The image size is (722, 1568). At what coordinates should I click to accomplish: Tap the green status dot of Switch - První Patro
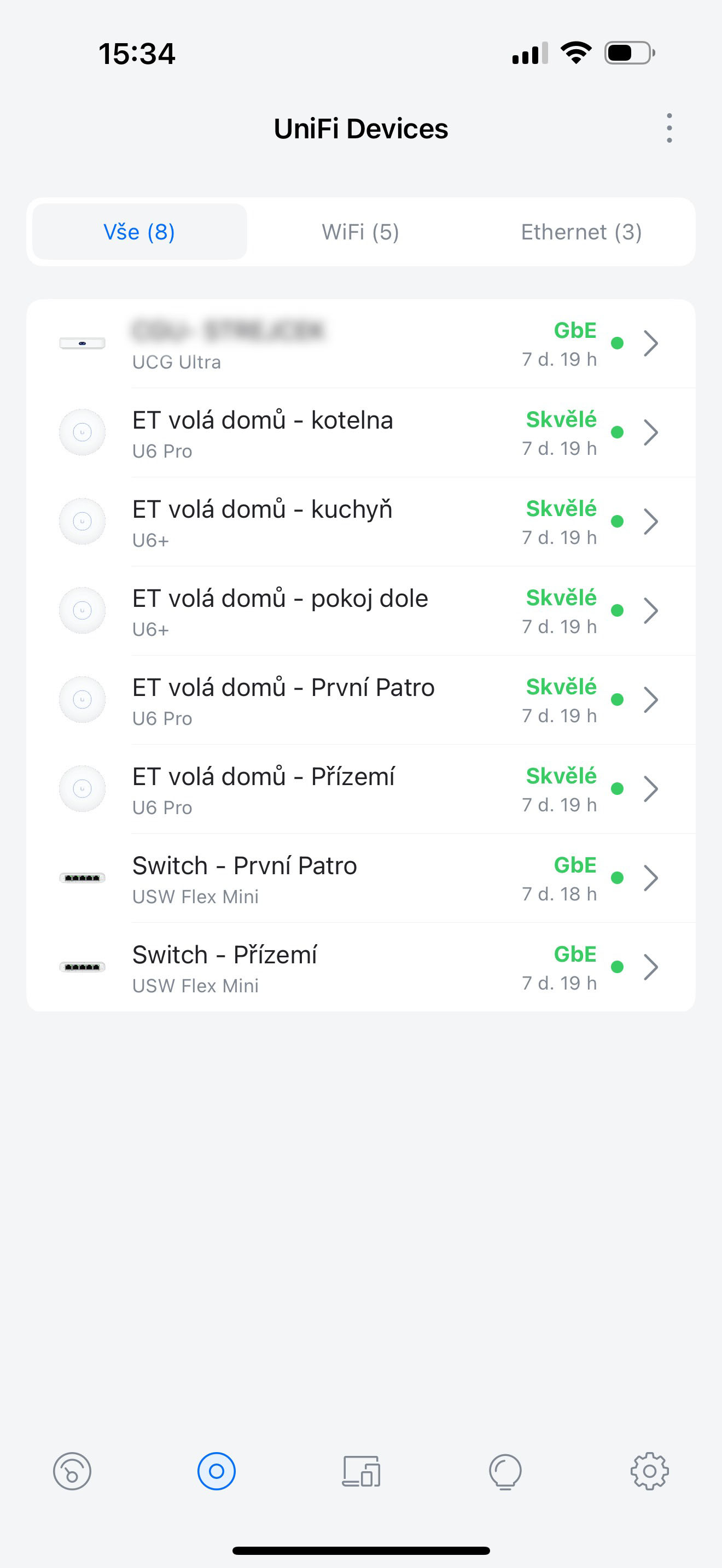[x=618, y=877]
